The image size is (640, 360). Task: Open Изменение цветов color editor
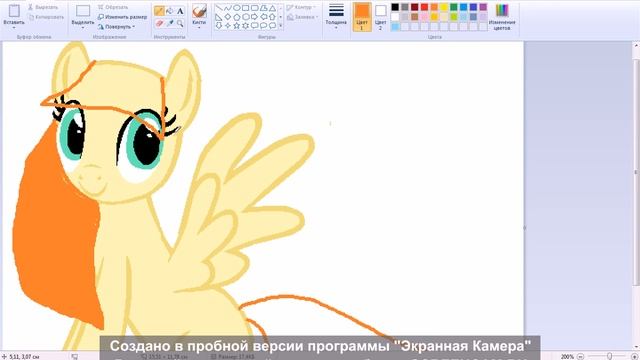(x=502, y=17)
